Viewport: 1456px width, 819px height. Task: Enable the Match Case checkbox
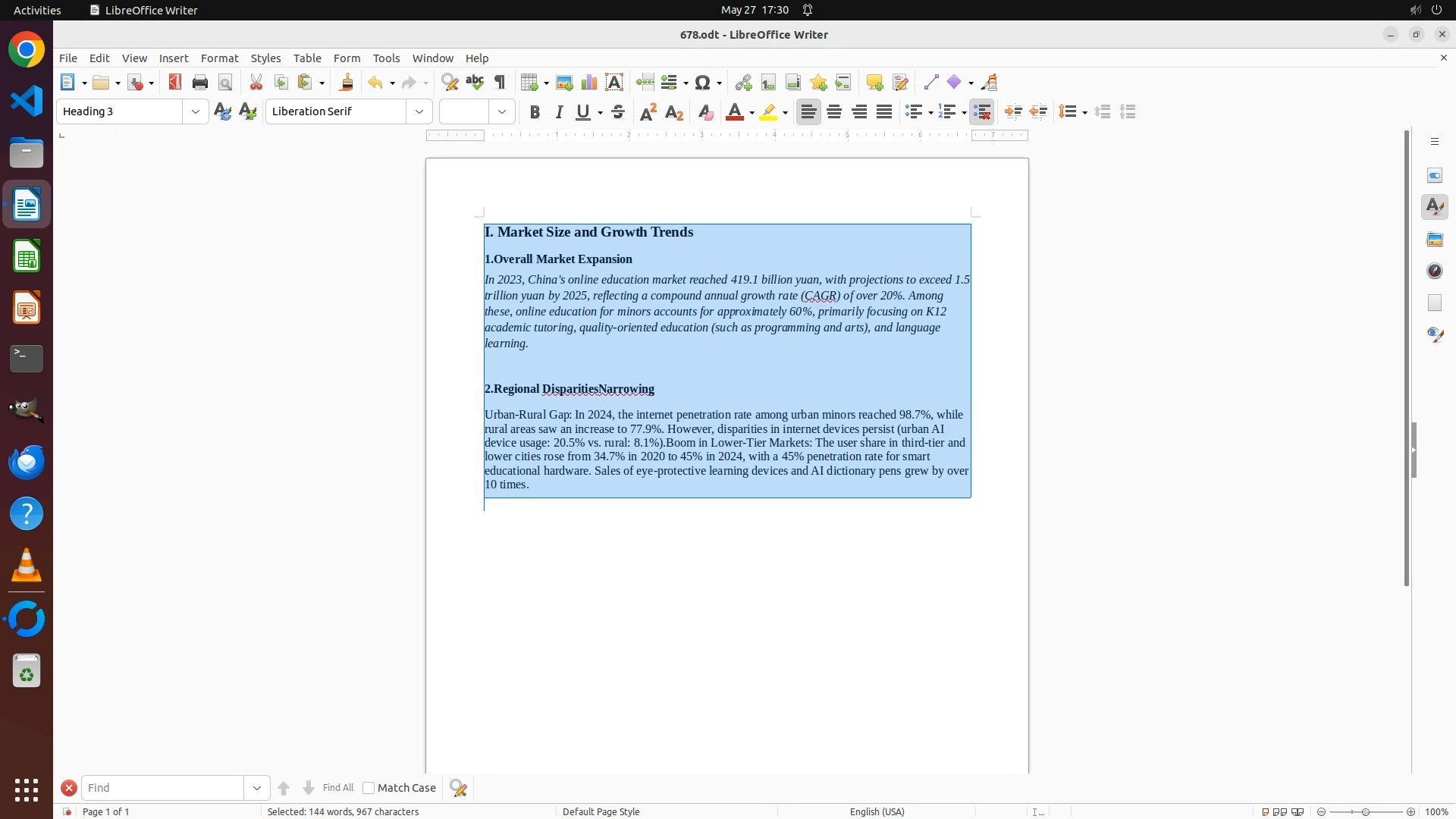point(369,788)
